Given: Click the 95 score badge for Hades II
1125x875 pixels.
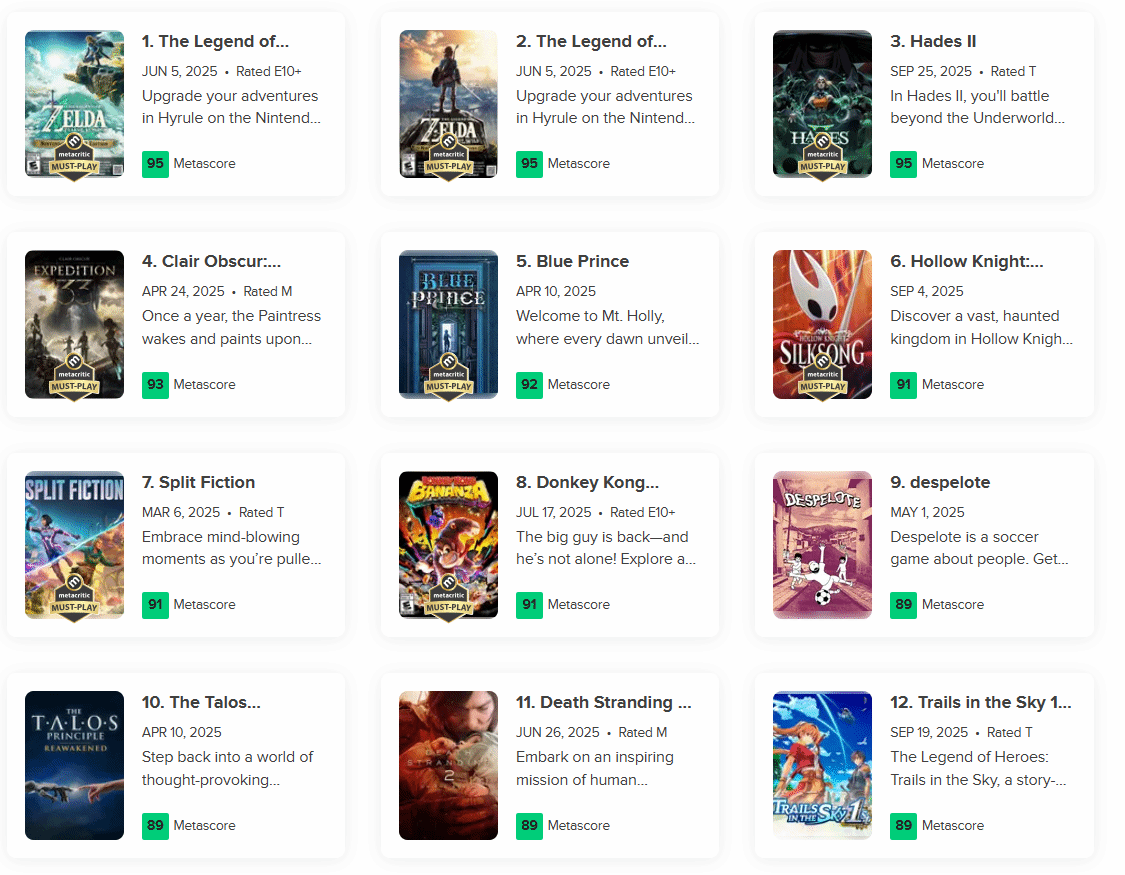Looking at the screenshot, I should (x=903, y=163).
